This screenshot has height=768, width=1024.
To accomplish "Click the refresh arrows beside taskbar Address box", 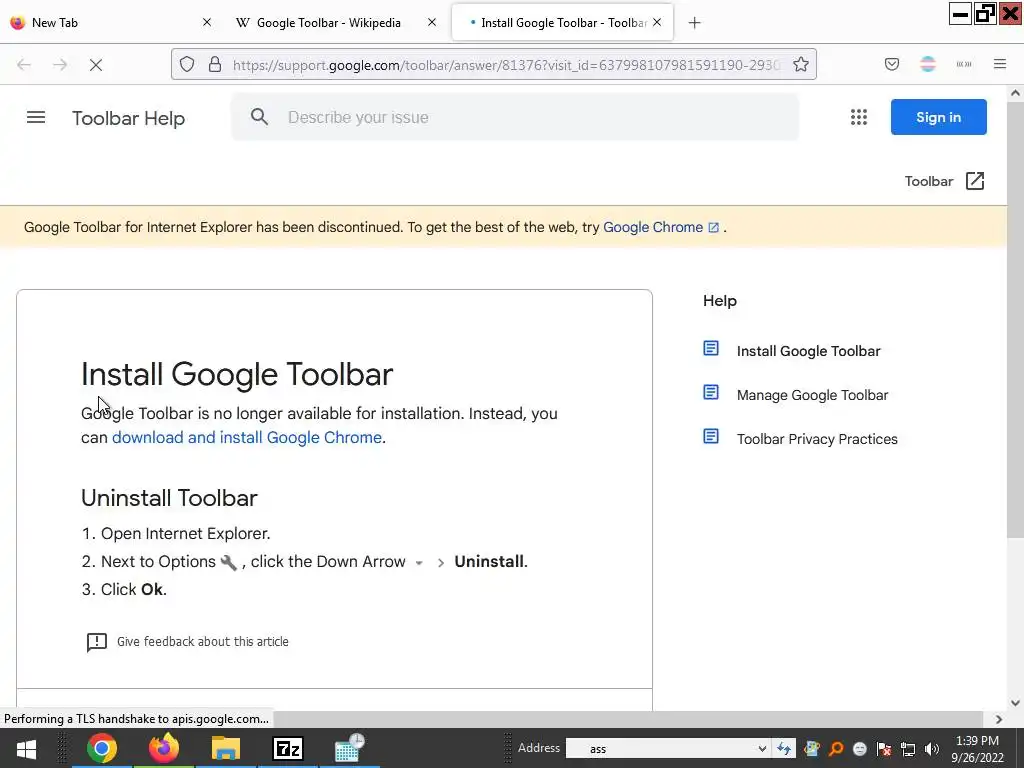I will point(784,749).
